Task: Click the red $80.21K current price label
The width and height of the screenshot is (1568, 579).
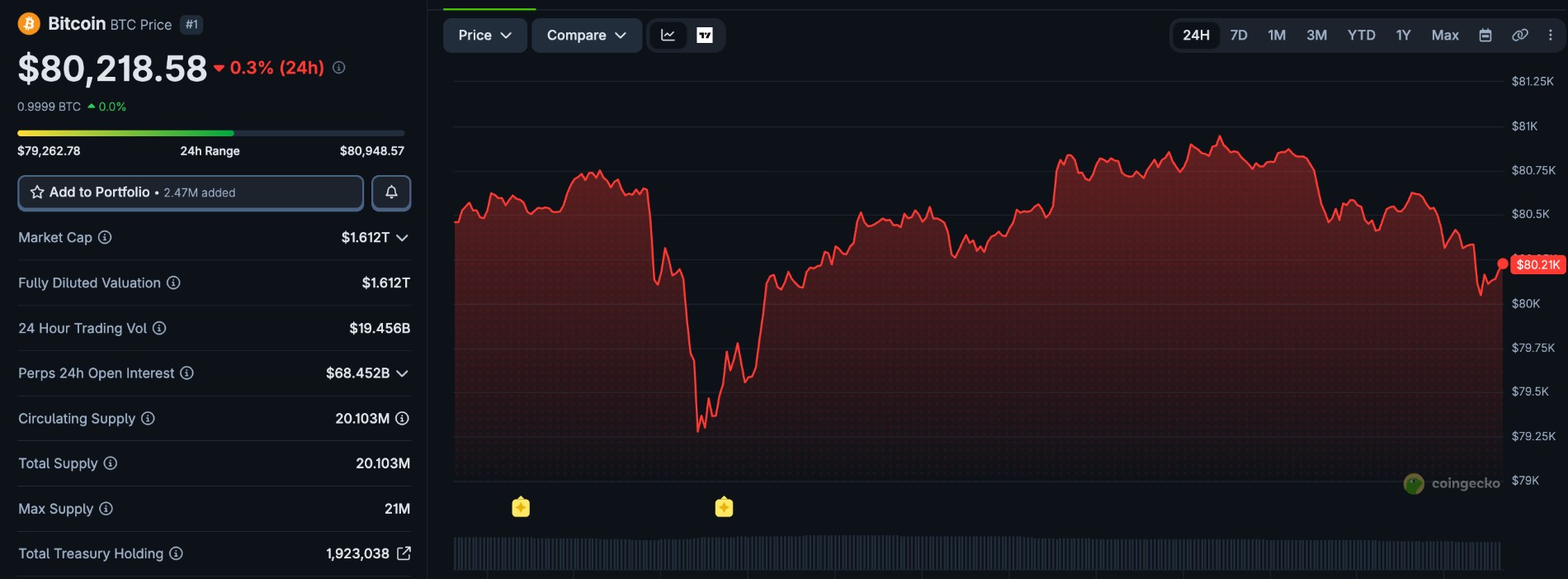Action: [1537, 264]
